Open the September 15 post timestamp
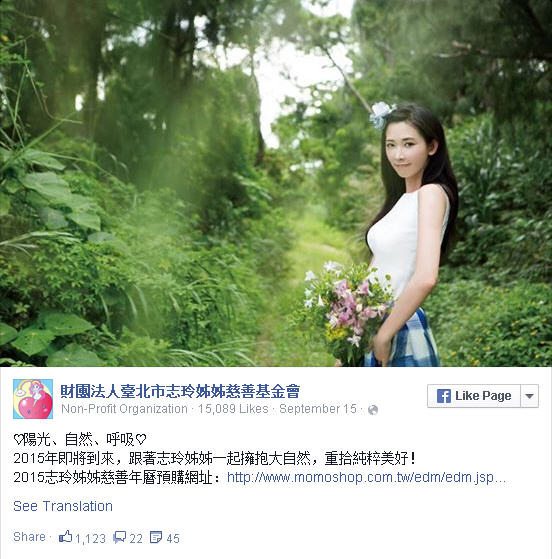 (318, 409)
